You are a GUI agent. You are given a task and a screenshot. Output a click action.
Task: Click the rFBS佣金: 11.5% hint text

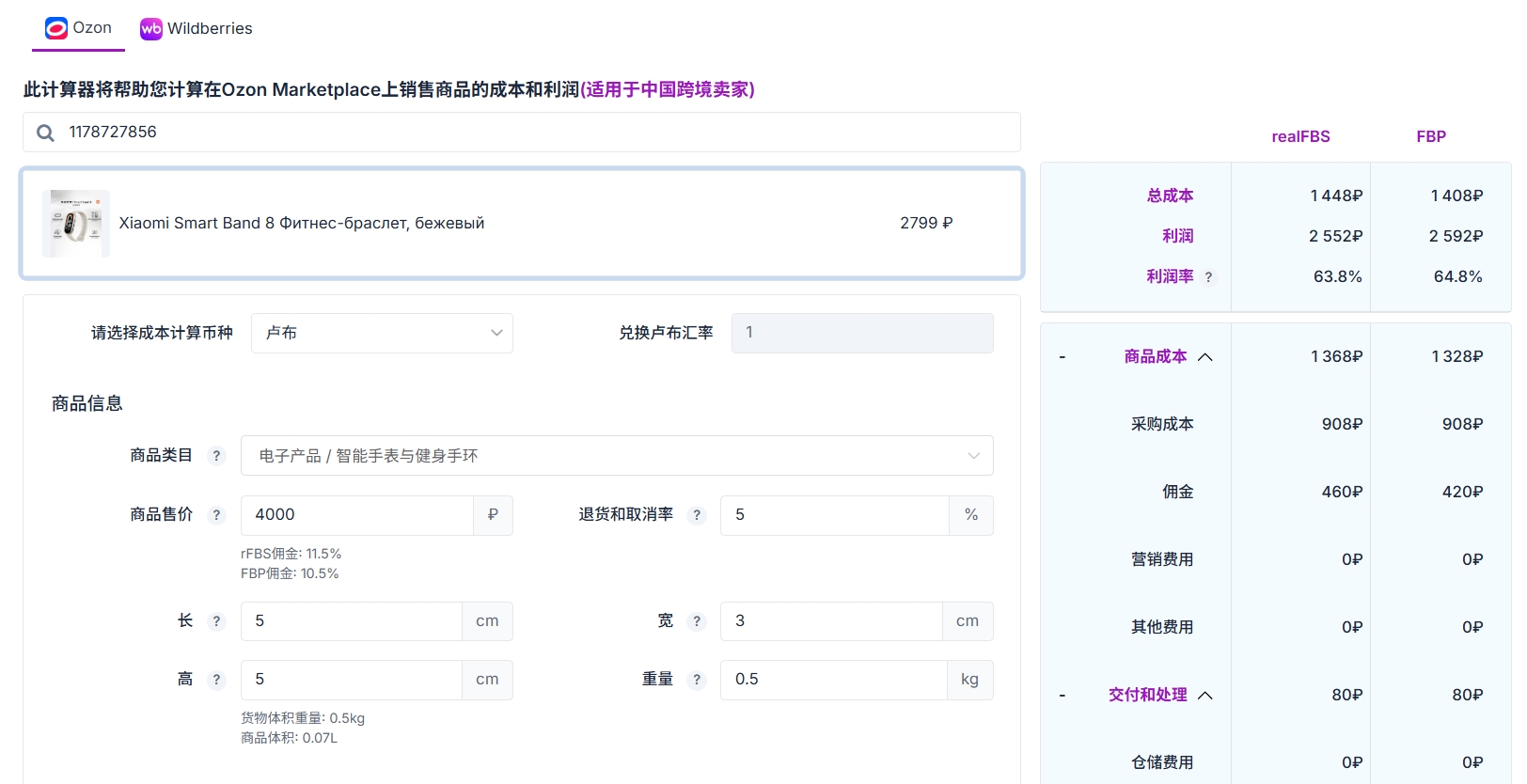pos(291,554)
